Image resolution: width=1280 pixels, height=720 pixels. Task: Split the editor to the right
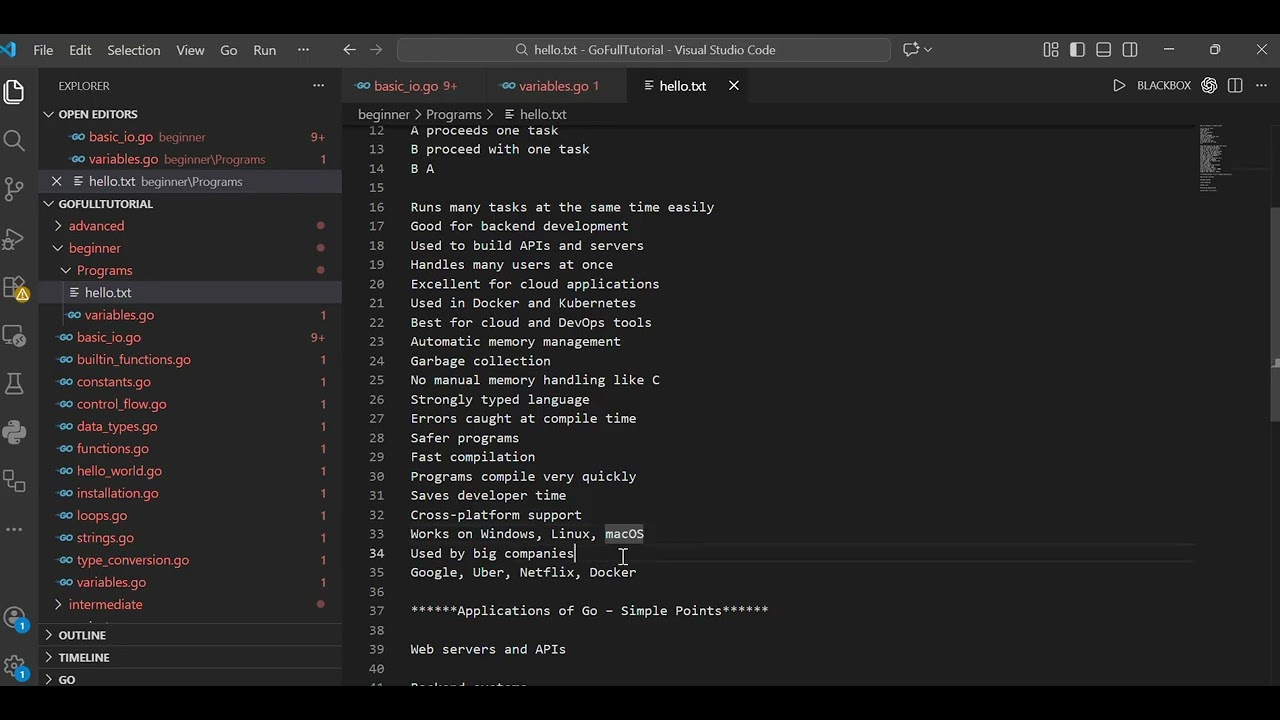click(1235, 86)
